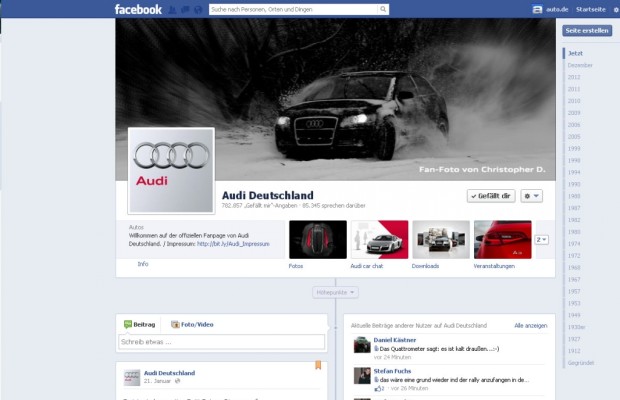
Task: Click the search magnifier button
Action: (x=383, y=9)
